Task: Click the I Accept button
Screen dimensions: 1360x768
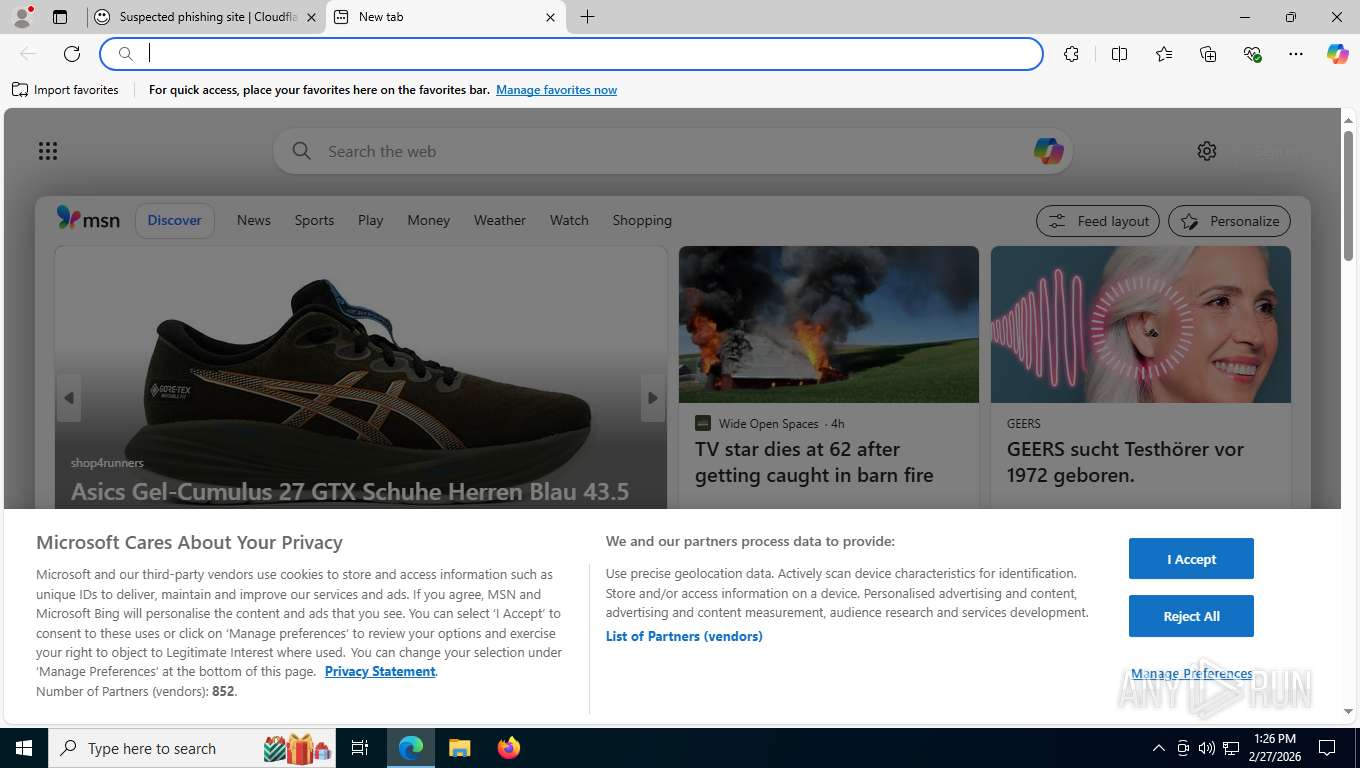Action: point(1191,559)
